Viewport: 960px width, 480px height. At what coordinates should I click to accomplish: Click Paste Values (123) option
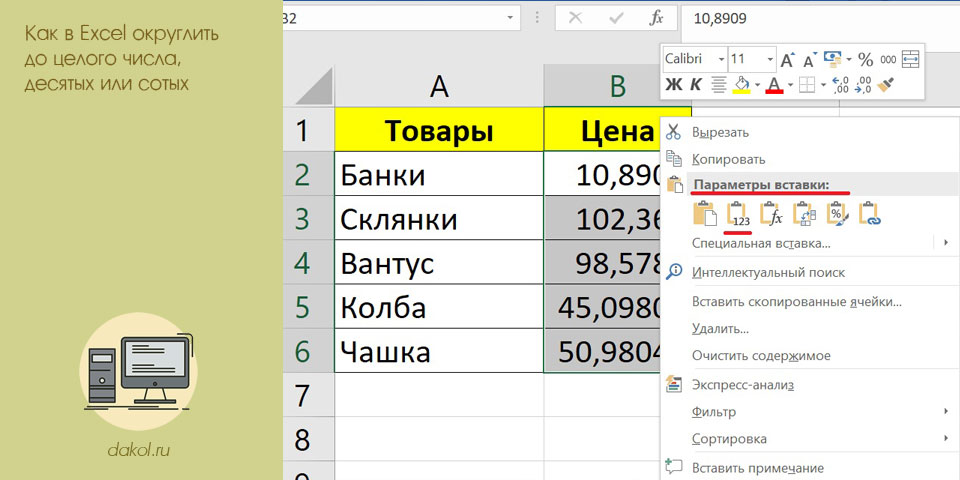[738, 214]
